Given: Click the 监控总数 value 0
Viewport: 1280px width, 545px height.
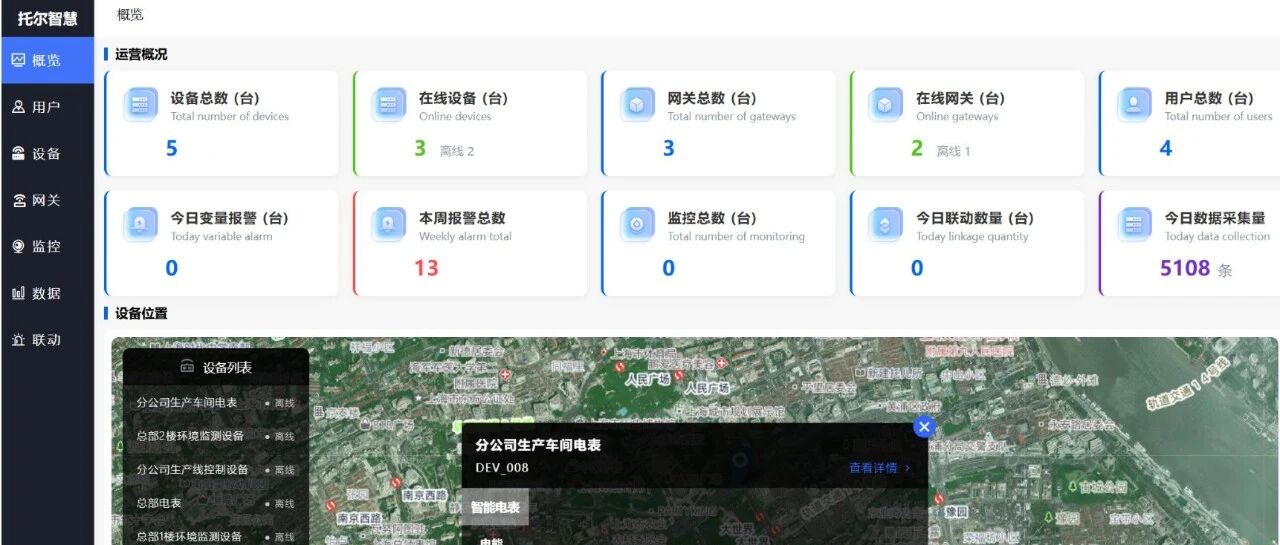Looking at the screenshot, I should point(669,268).
